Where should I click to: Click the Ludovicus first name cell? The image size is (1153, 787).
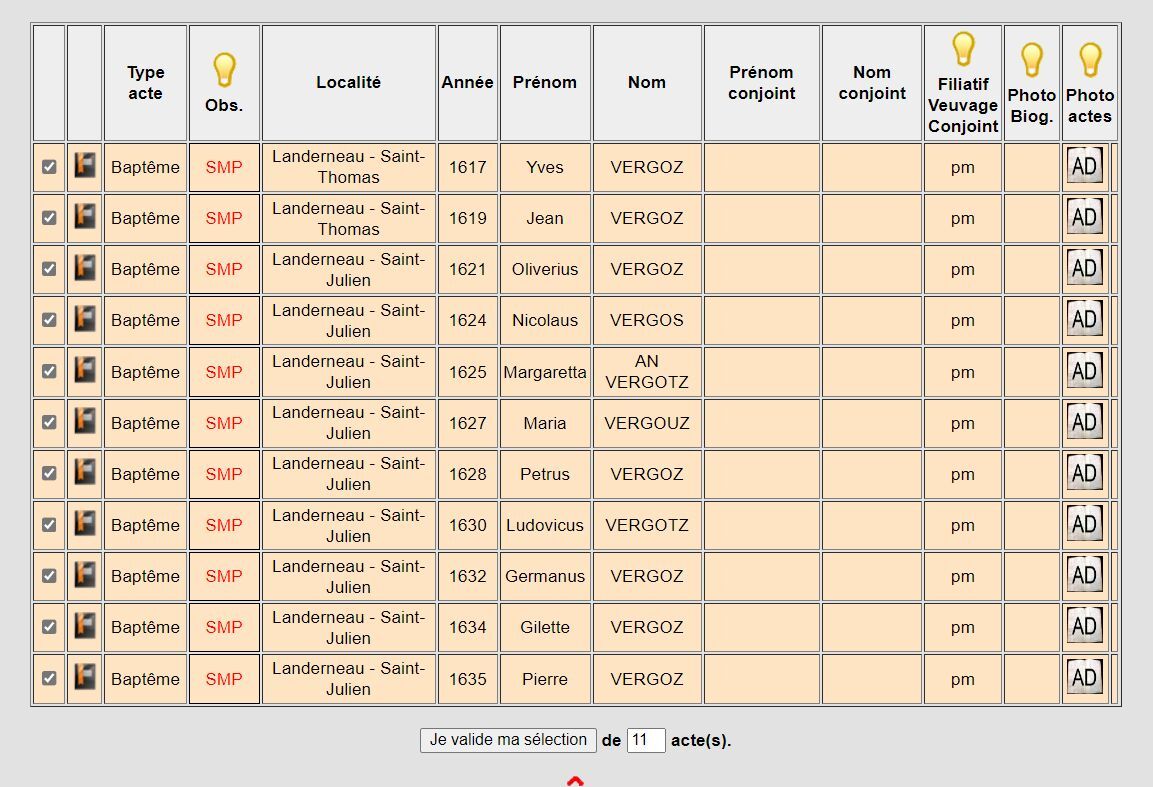coord(545,525)
